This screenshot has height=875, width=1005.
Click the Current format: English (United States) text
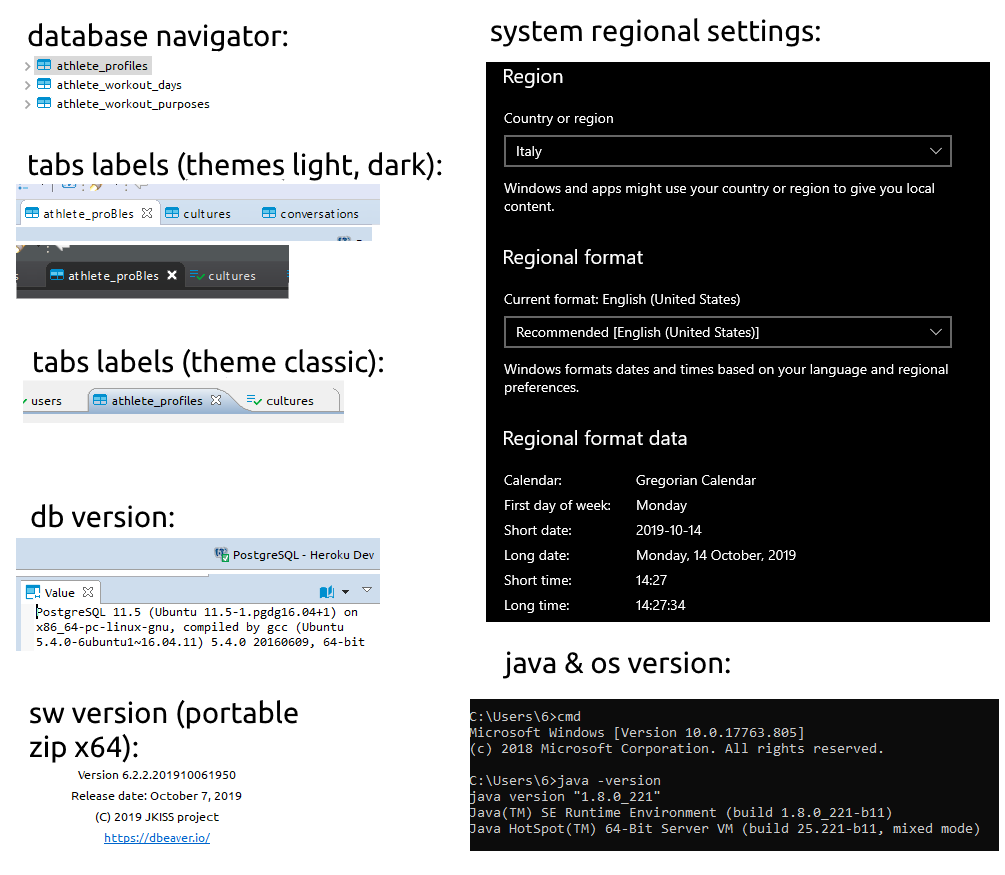click(622, 299)
